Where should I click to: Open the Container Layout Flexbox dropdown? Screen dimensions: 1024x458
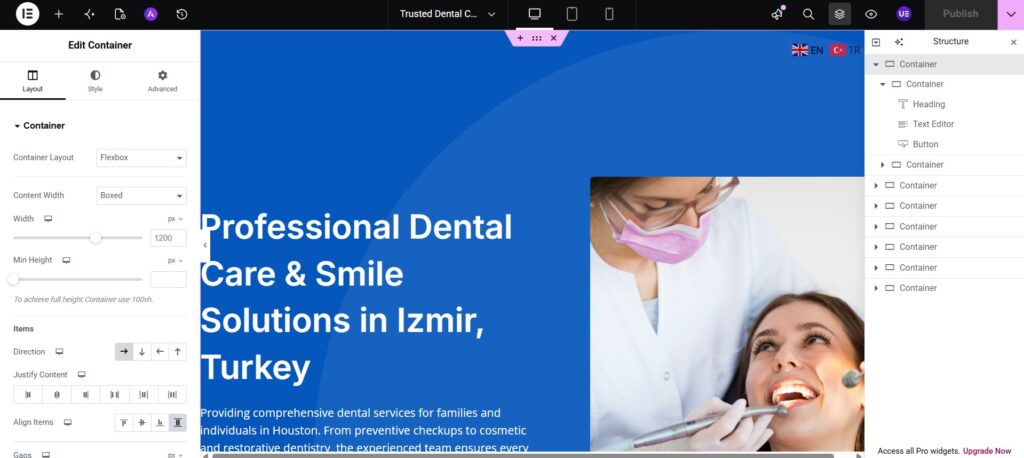(x=142, y=157)
